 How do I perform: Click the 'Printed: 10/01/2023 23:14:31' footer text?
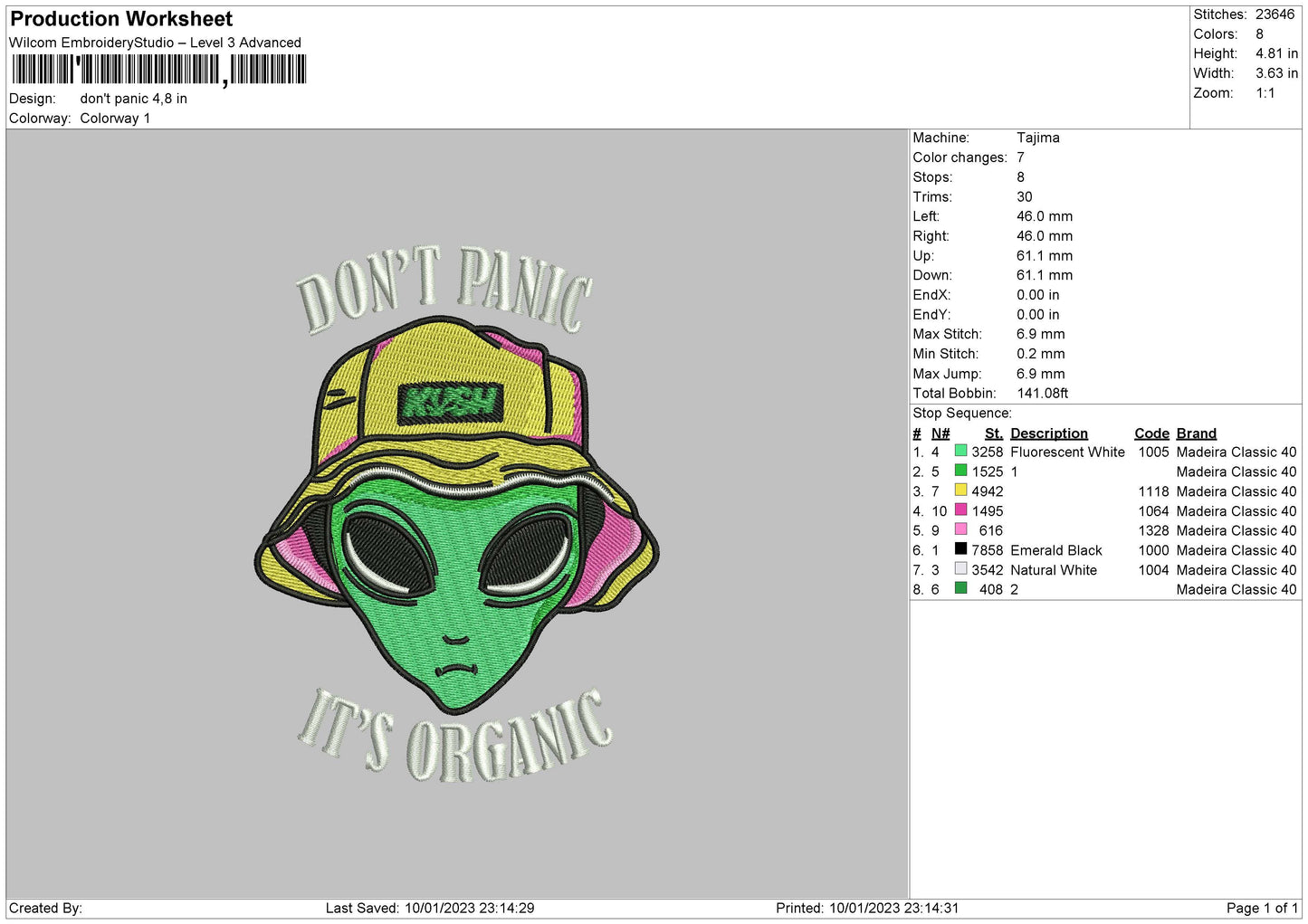coord(867,908)
